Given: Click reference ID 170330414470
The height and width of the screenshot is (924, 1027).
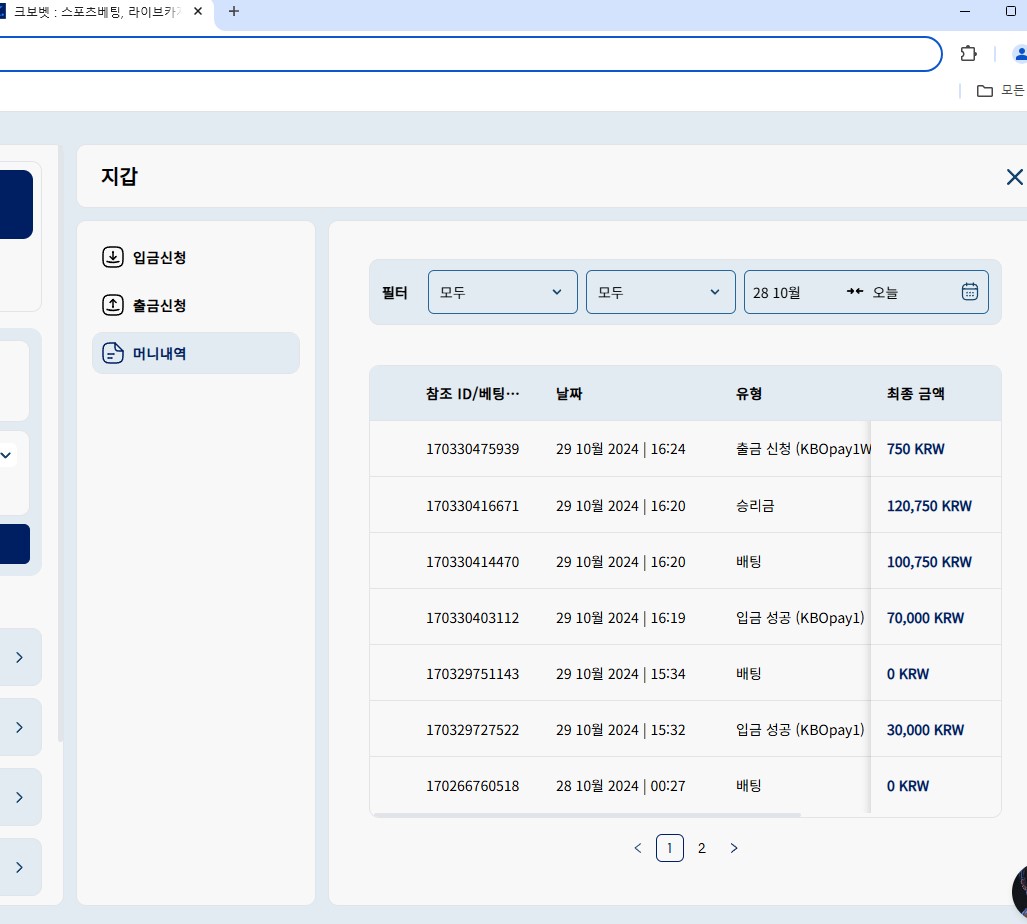Looking at the screenshot, I should tap(472, 562).
